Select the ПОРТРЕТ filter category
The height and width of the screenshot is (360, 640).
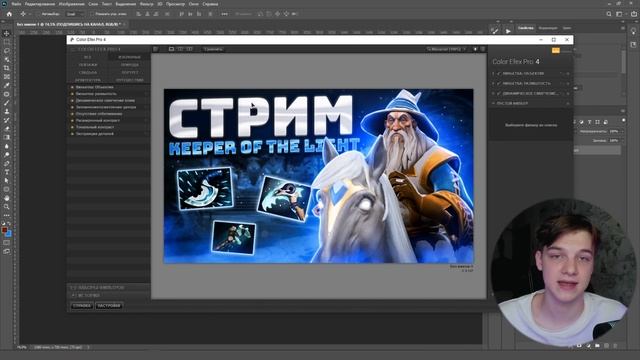point(129,73)
